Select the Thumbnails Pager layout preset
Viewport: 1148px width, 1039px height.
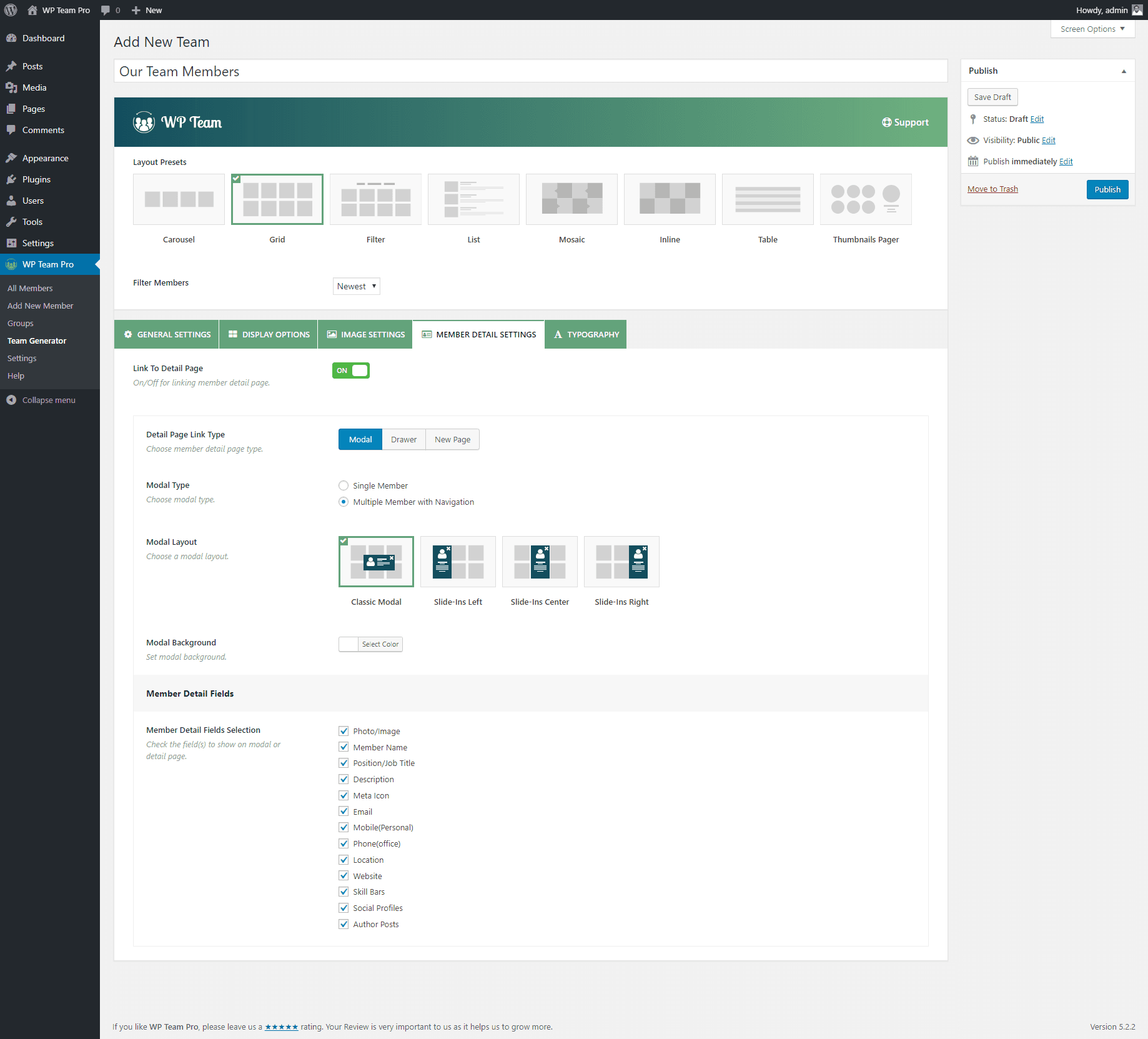point(866,199)
